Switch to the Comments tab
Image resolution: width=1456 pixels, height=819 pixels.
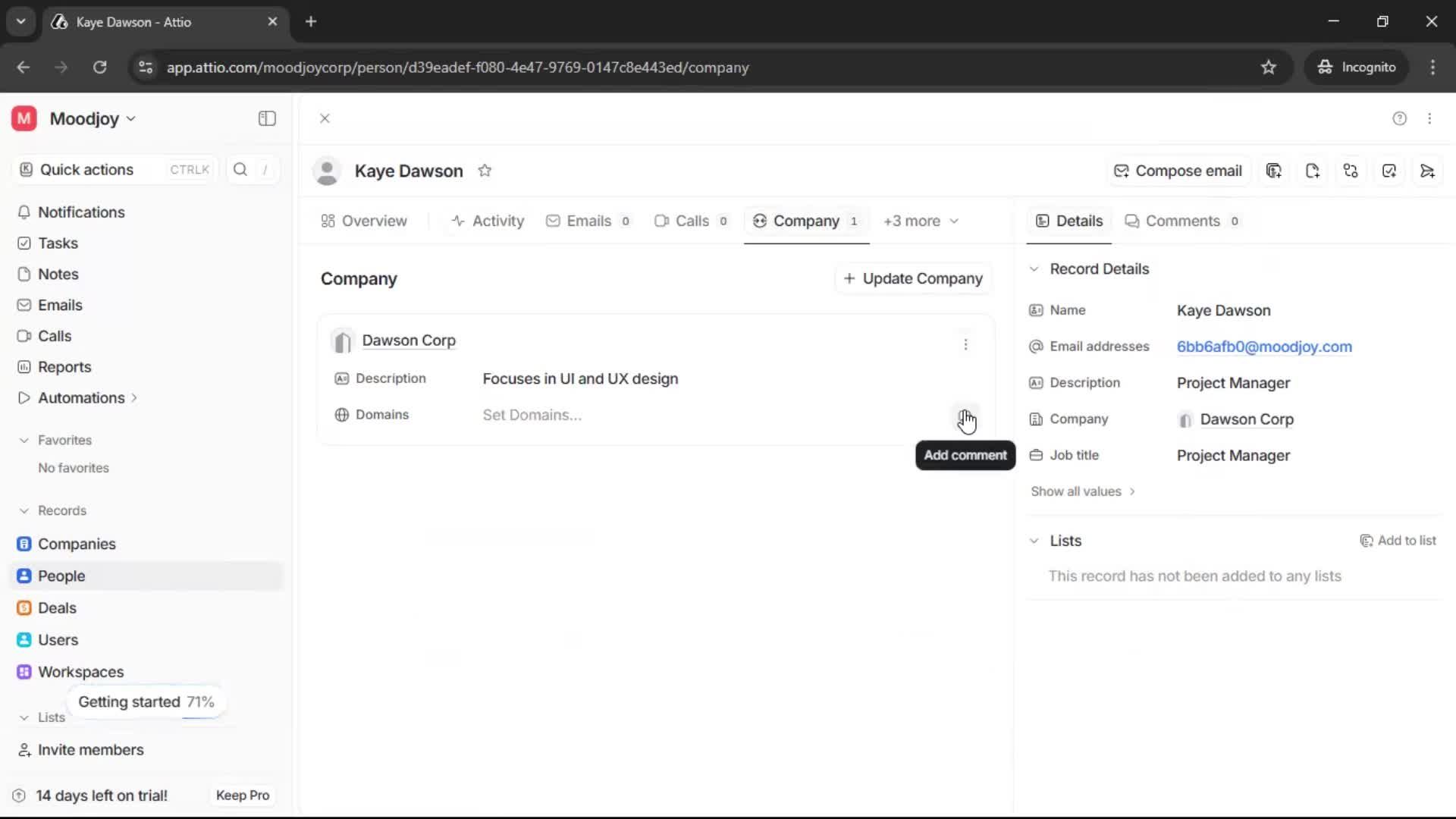(x=1181, y=221)
